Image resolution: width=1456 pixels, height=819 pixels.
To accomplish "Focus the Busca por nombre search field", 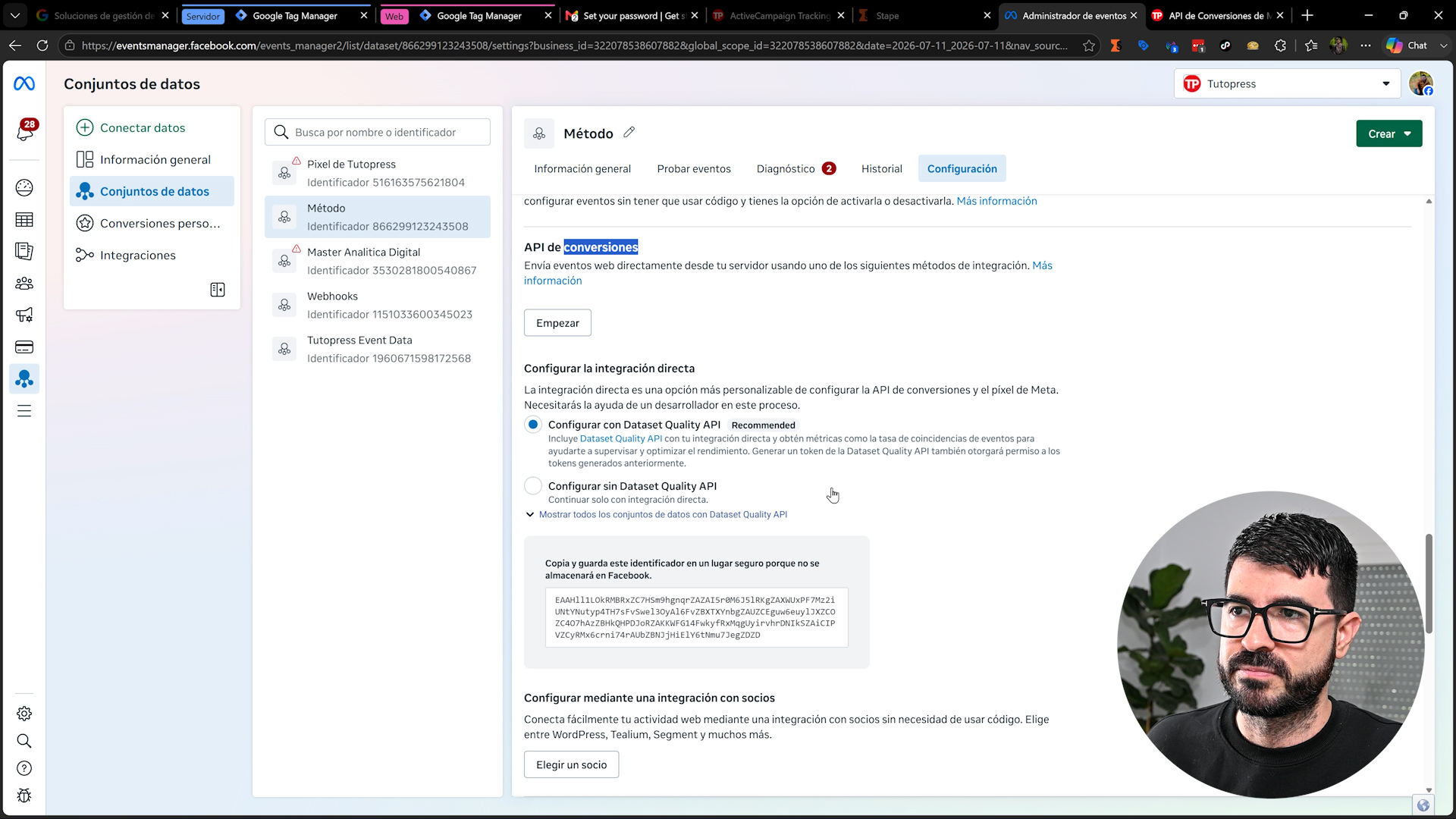I will pyautogui.click(x=378, y=132).
